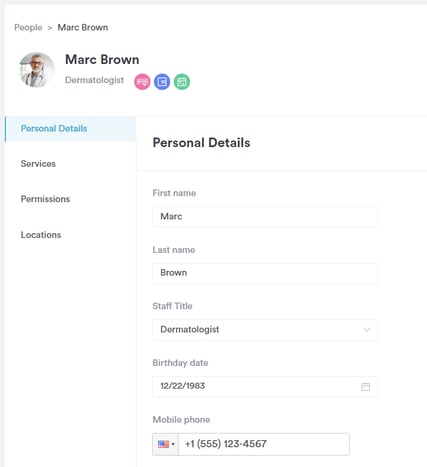Open the birthday calendar picker icon
The width and height of the screenshot is (427, 467).
coord(366,387)
